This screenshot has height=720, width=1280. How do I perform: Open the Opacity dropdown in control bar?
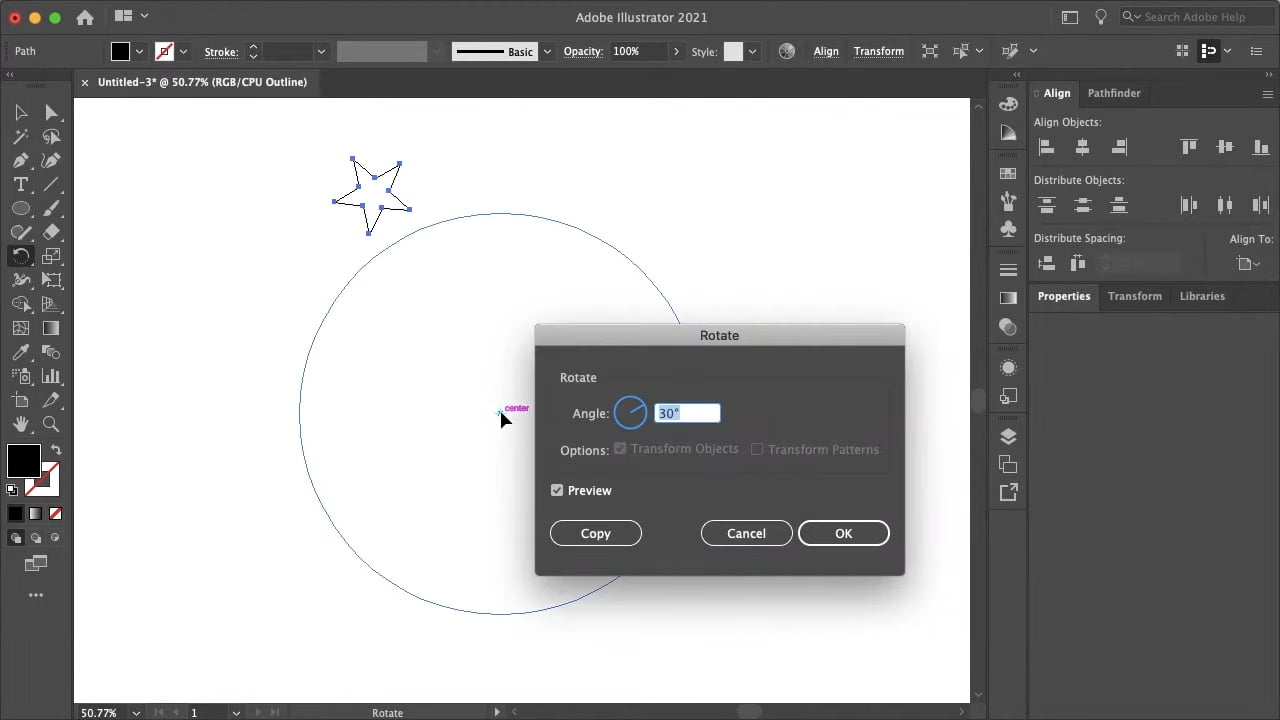click(x=676, y=51)
